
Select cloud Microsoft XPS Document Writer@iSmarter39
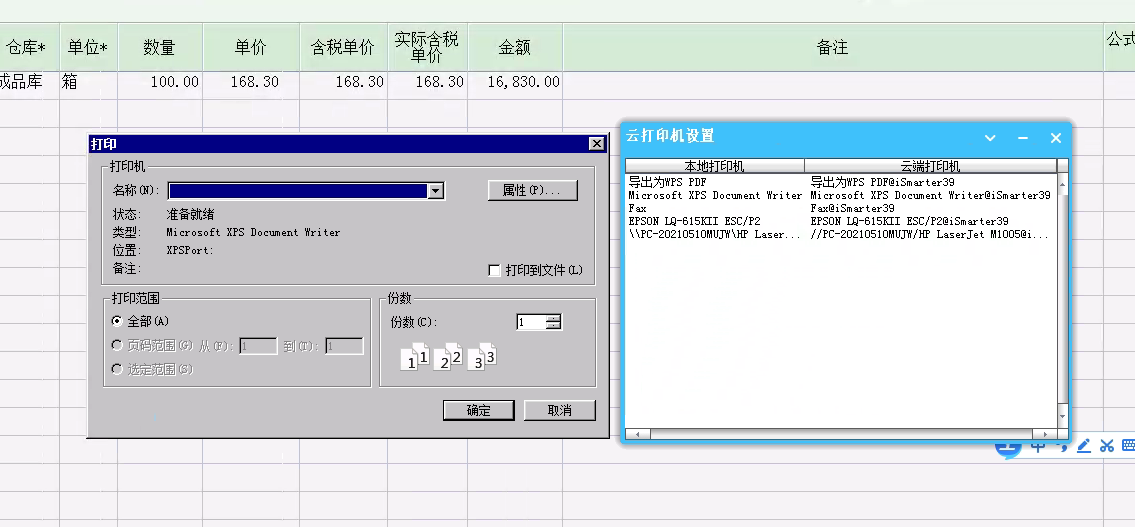coord(930,195)
